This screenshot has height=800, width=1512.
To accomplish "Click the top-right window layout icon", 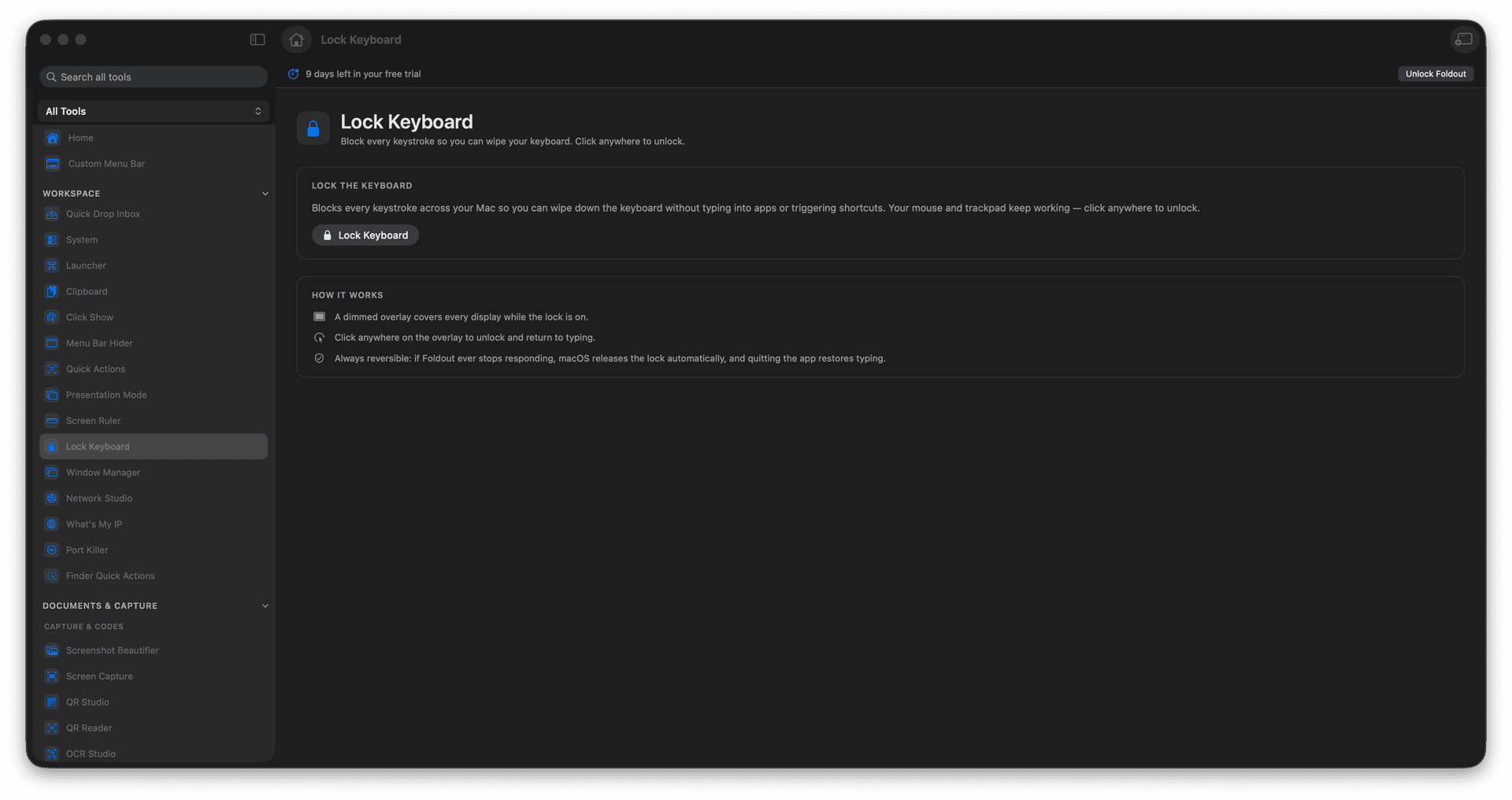I will tap(1464, 39).
